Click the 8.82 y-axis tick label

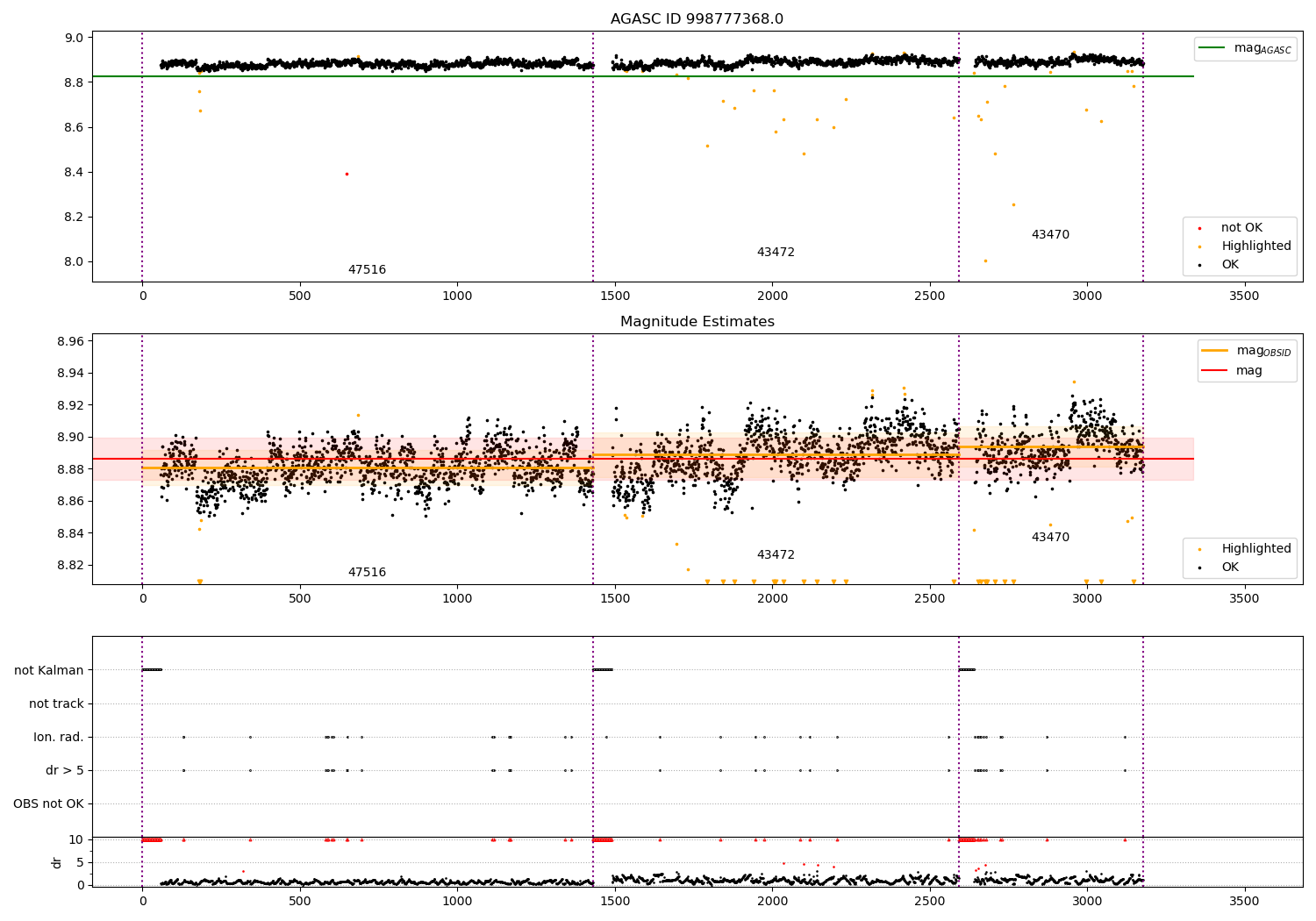tap(70, 565)
